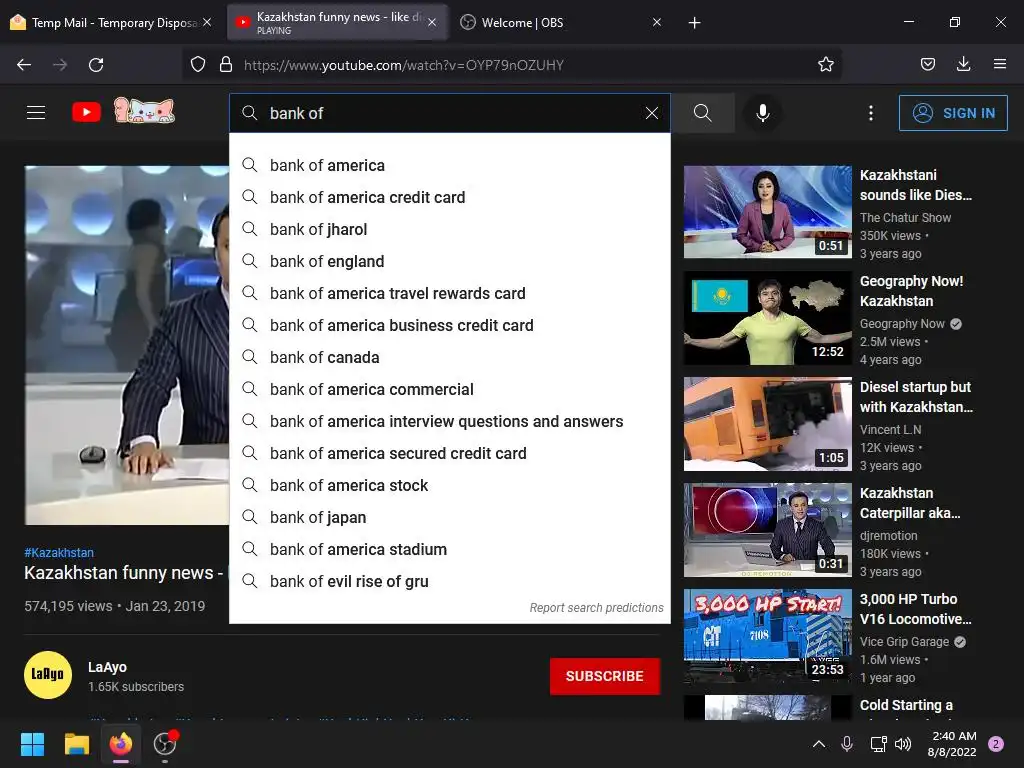Choose suggestion "bank of evil rise of gru"
Screen dimensions: 1024x768
[x=450, y=581]
